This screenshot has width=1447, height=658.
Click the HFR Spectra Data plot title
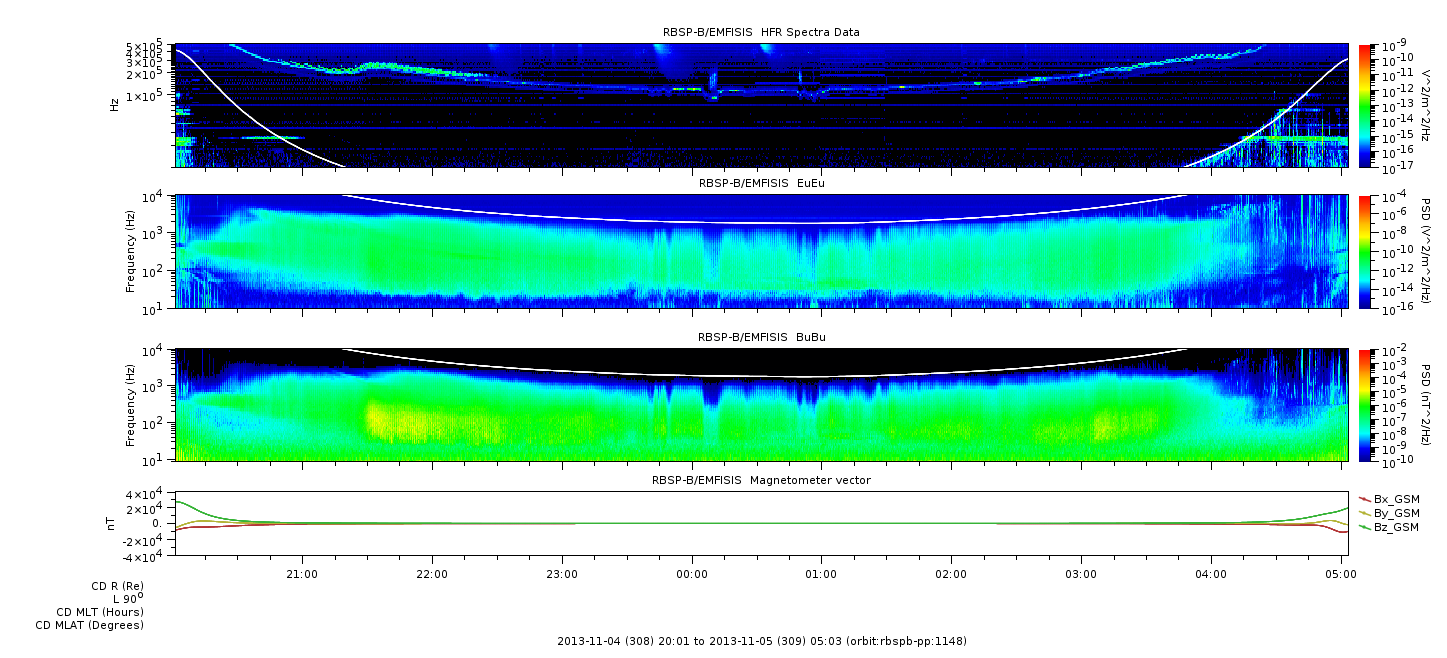pos(761,32)
